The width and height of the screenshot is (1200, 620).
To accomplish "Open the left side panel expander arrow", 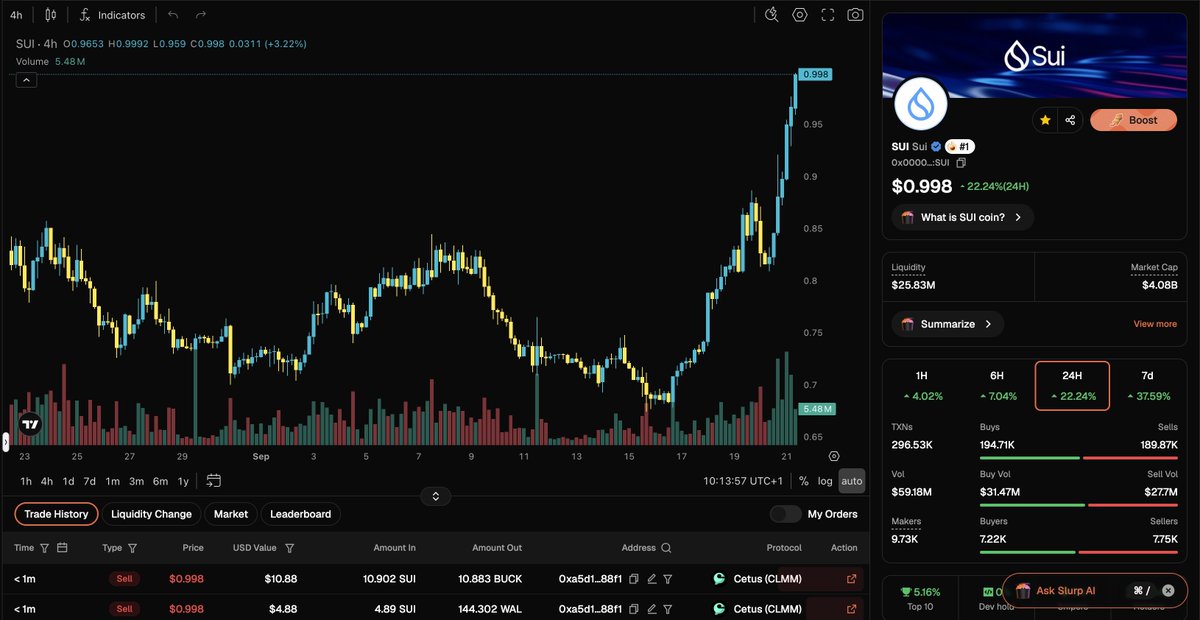I will point(4,440).
